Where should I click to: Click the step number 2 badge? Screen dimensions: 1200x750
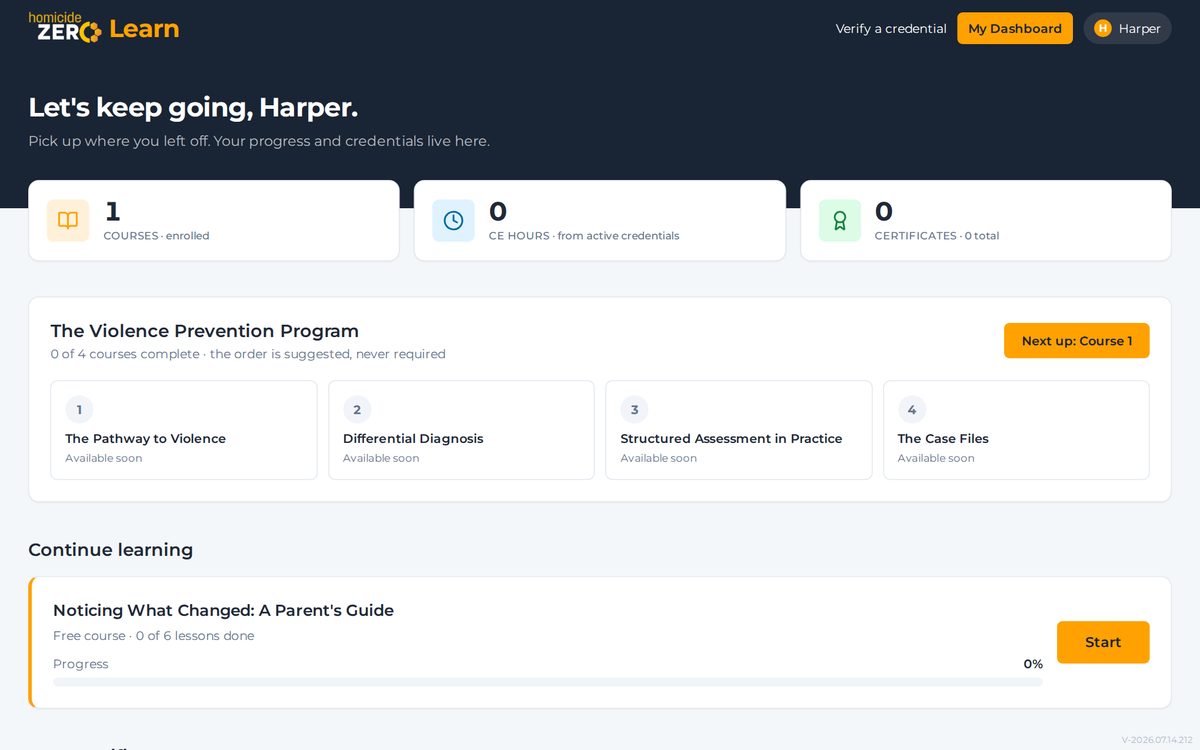357,410
